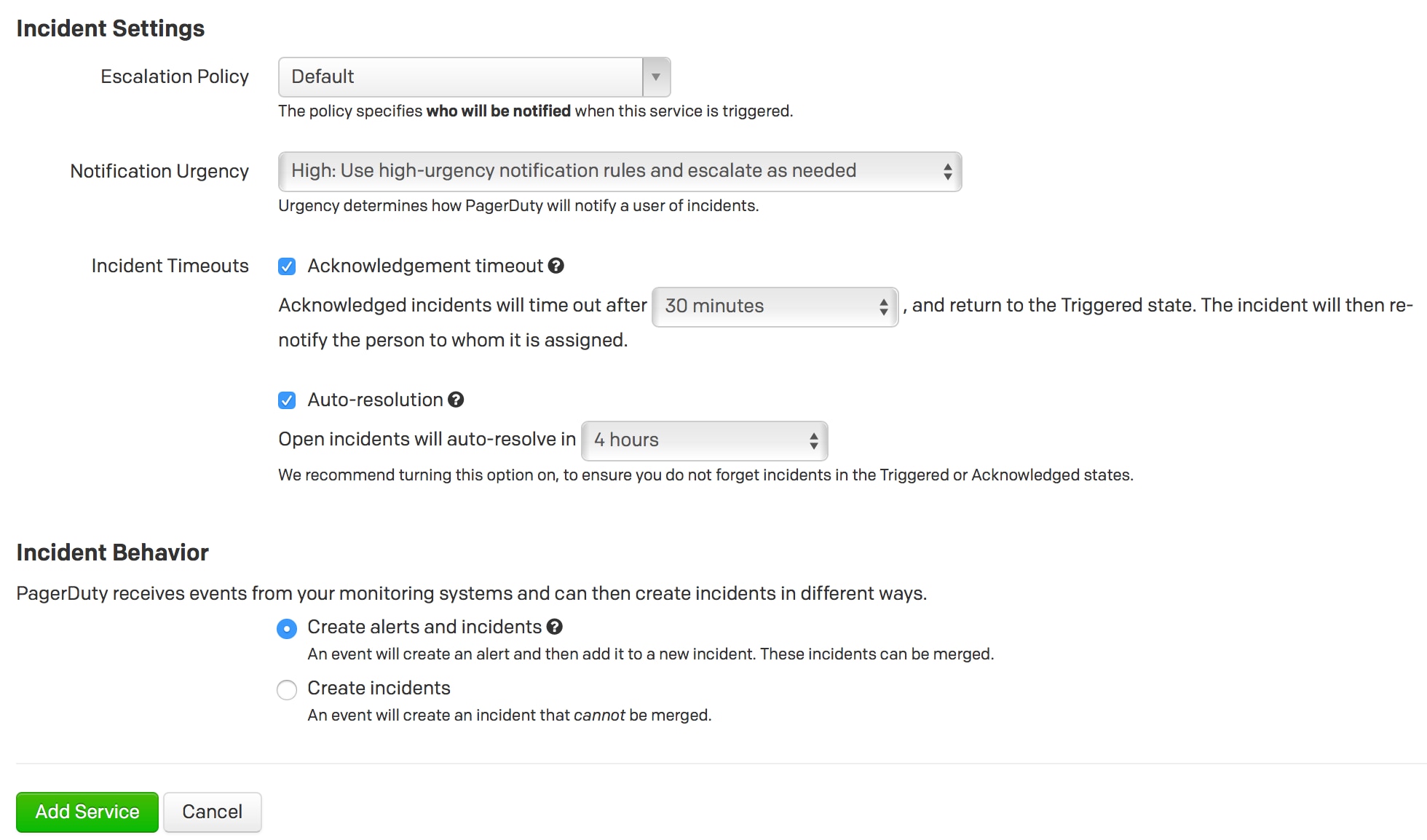Open help icon for Create alerts and incidents
The height and width of the screenshot is (840, 1427).
[555, 627]
